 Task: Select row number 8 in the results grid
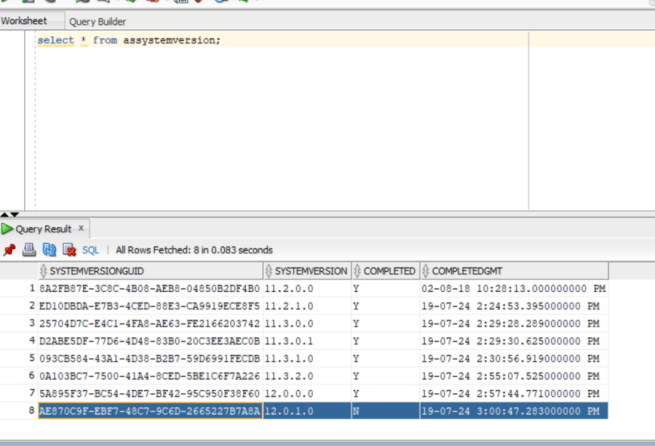pyautogui.click(x=32, y=411)
